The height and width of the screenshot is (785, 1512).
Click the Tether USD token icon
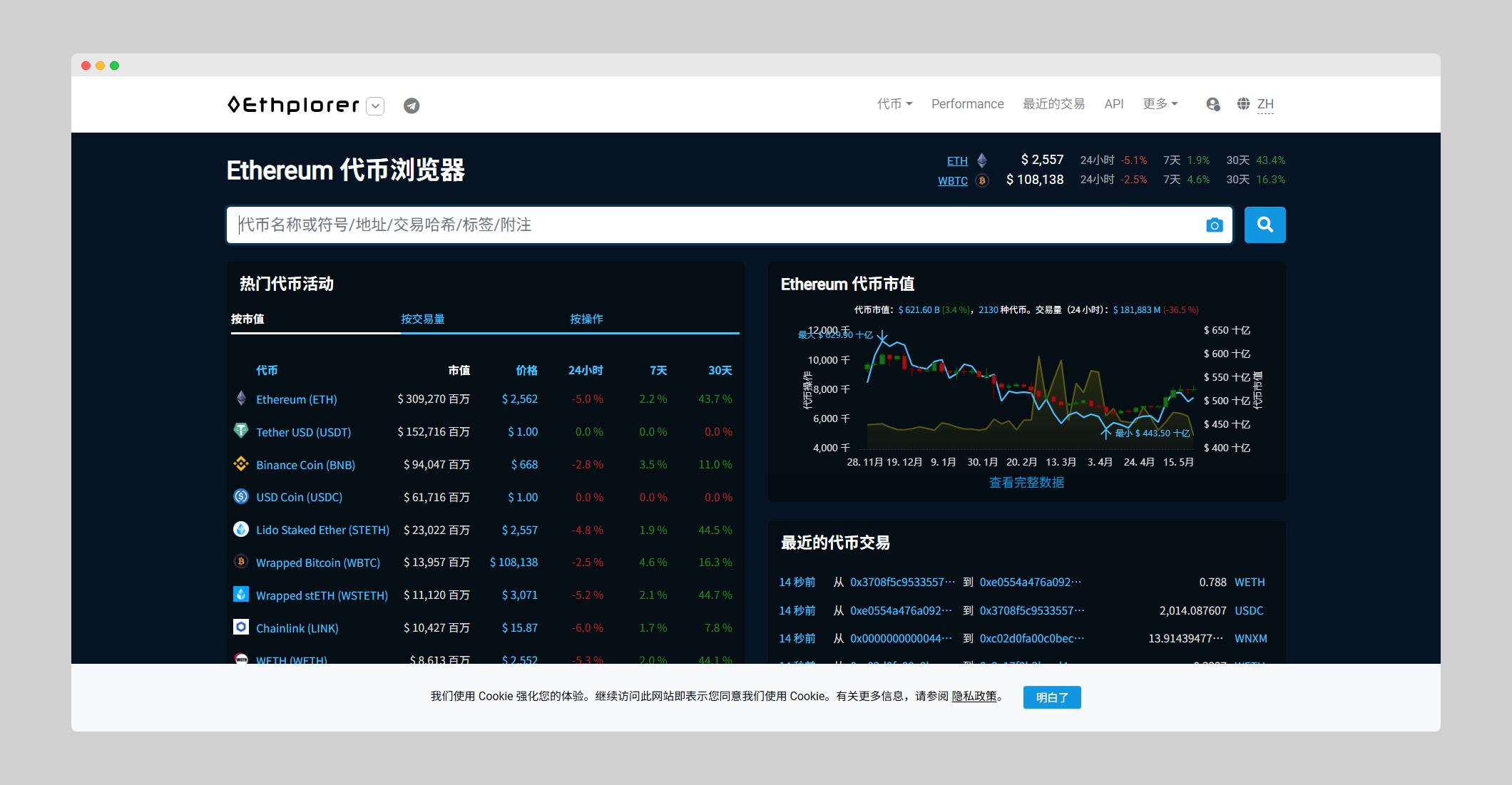(x=241, y=431)
